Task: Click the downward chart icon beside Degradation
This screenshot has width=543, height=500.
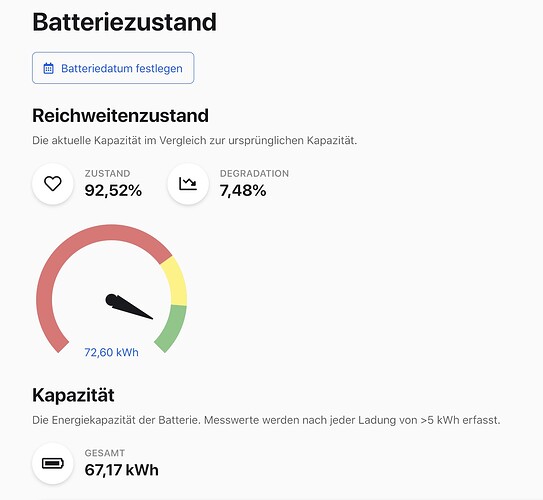Action: coord(188,184)
